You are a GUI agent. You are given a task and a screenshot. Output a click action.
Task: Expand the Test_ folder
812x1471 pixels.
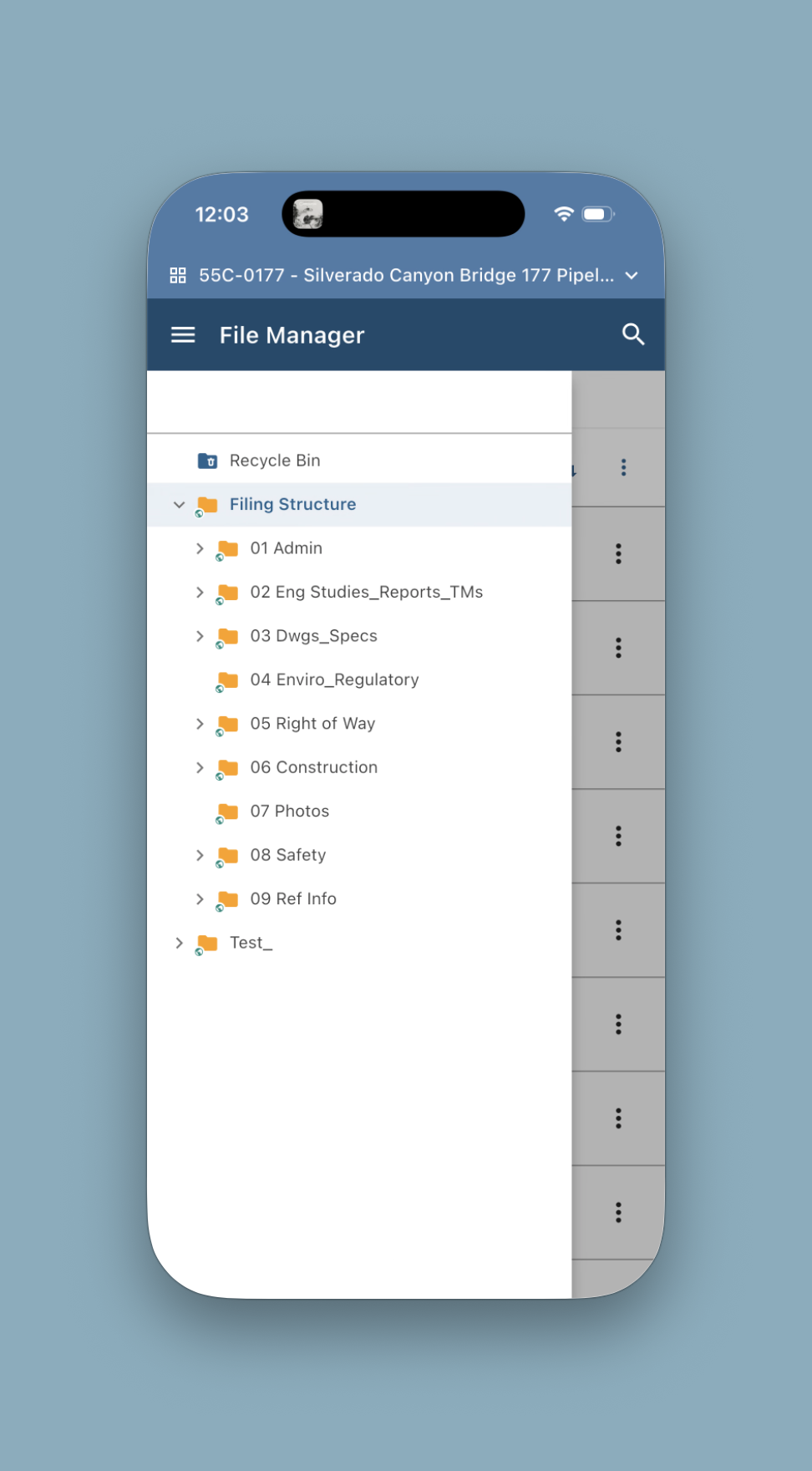(x=179, y=943)
